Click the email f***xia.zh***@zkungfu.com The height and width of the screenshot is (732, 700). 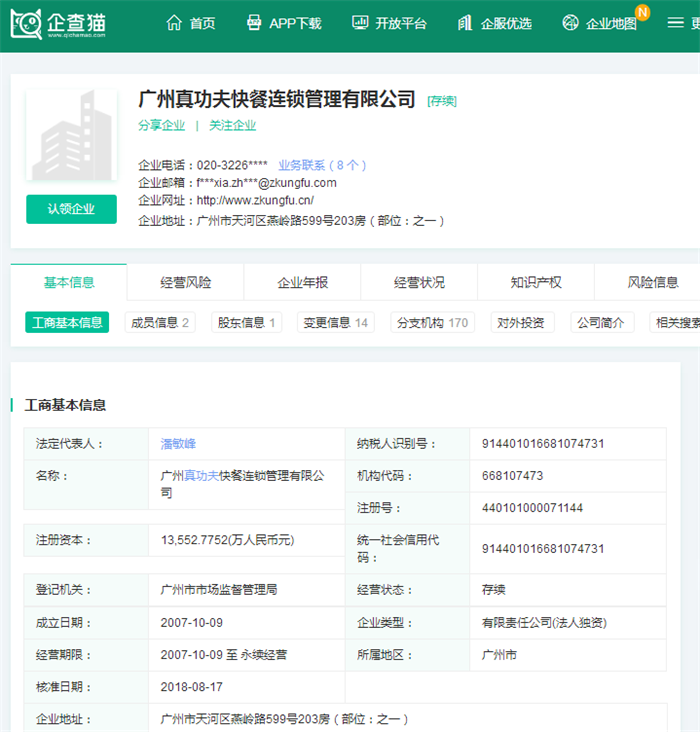click(x=266, y=183)
